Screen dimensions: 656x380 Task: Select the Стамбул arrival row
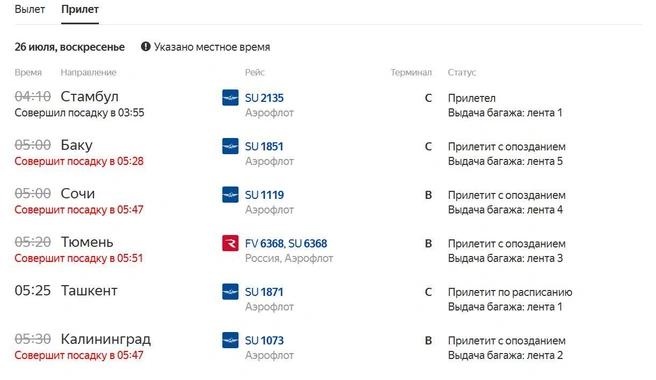point(328,105)
